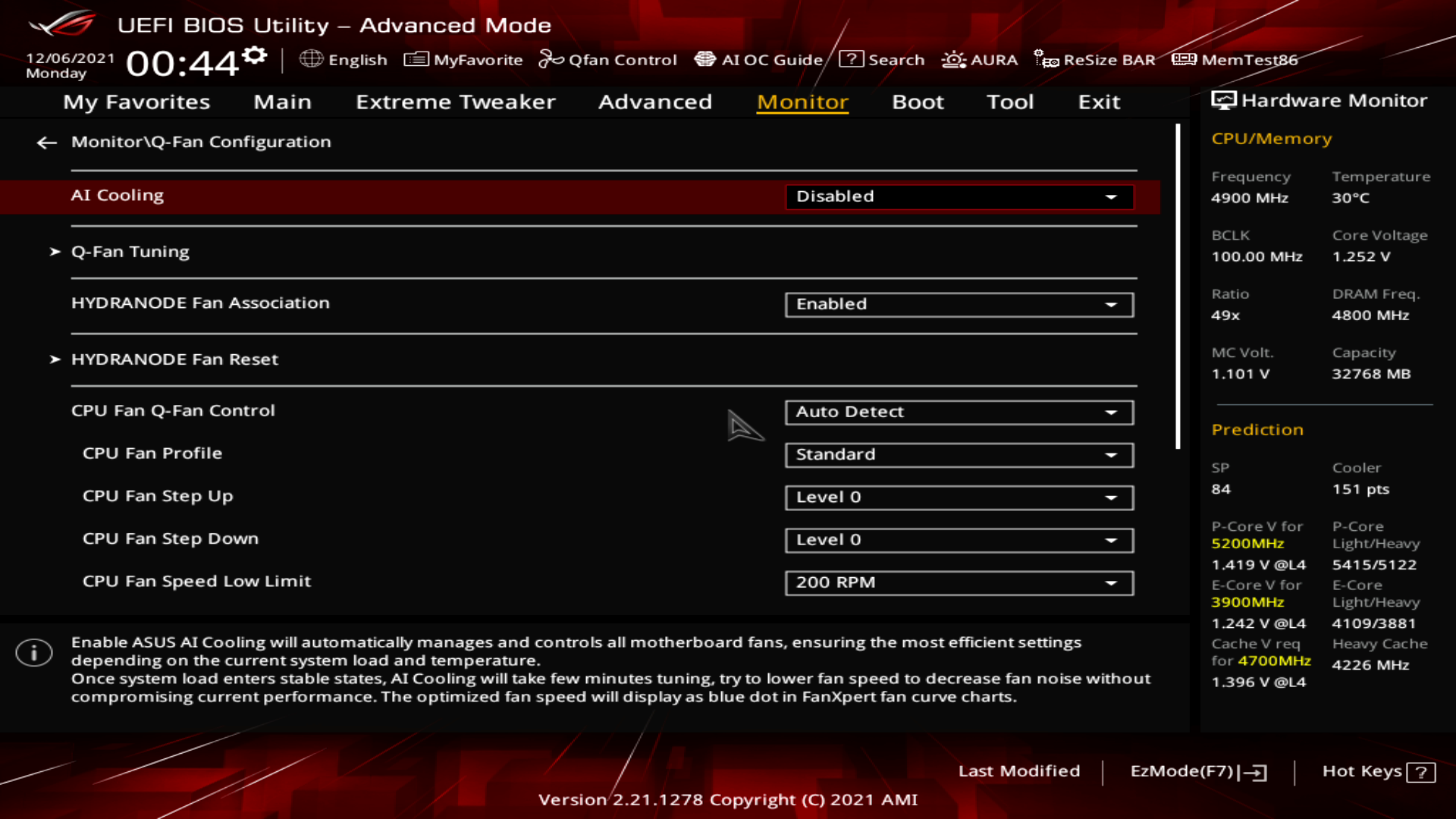Open CPU Fan Profile Standard dropdown
Screen dimensions: 1456x819
(959, 454)
